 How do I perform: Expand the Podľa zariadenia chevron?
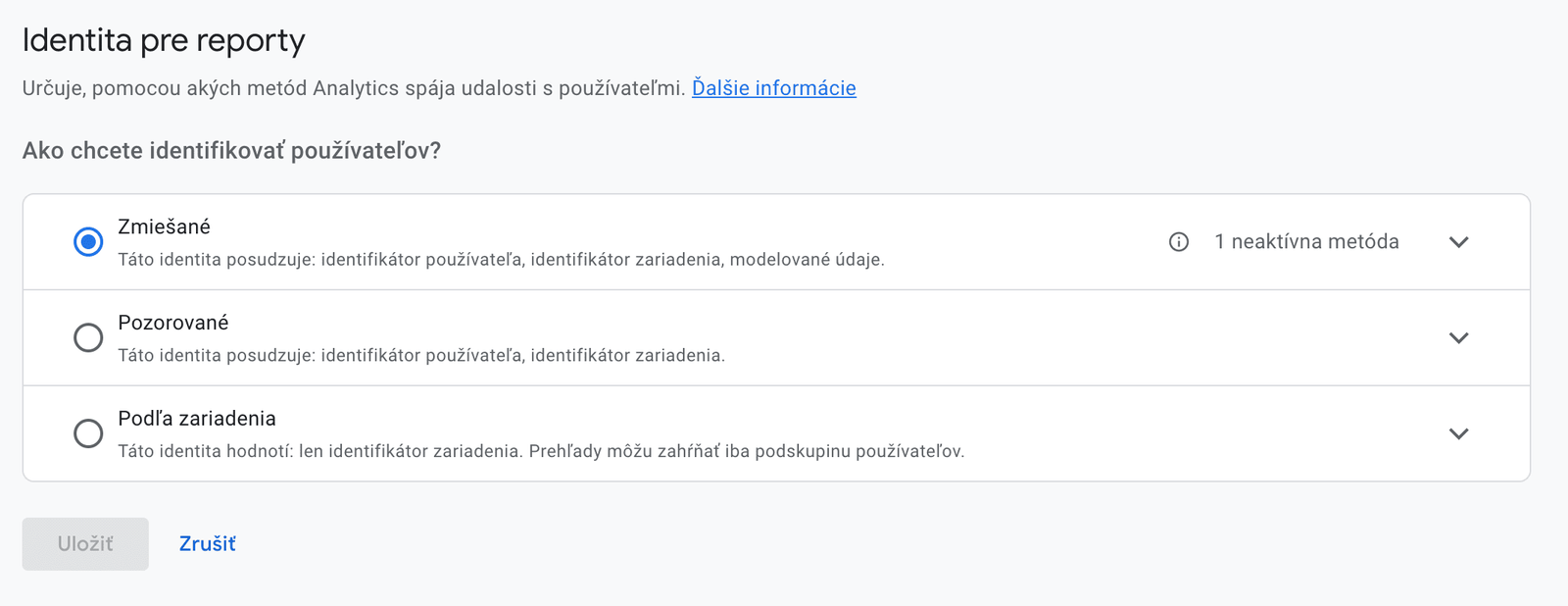pyautogui.click(x=1458, y=433)
